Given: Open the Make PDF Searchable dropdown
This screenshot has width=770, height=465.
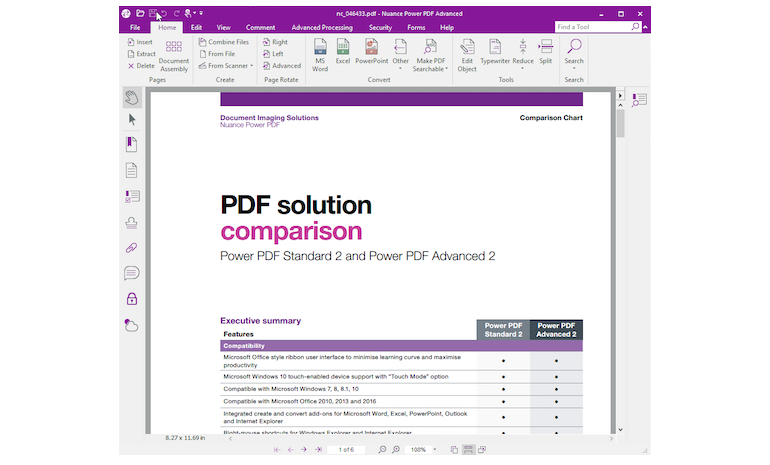Looking at the screenshot, I should click(446, 69).
